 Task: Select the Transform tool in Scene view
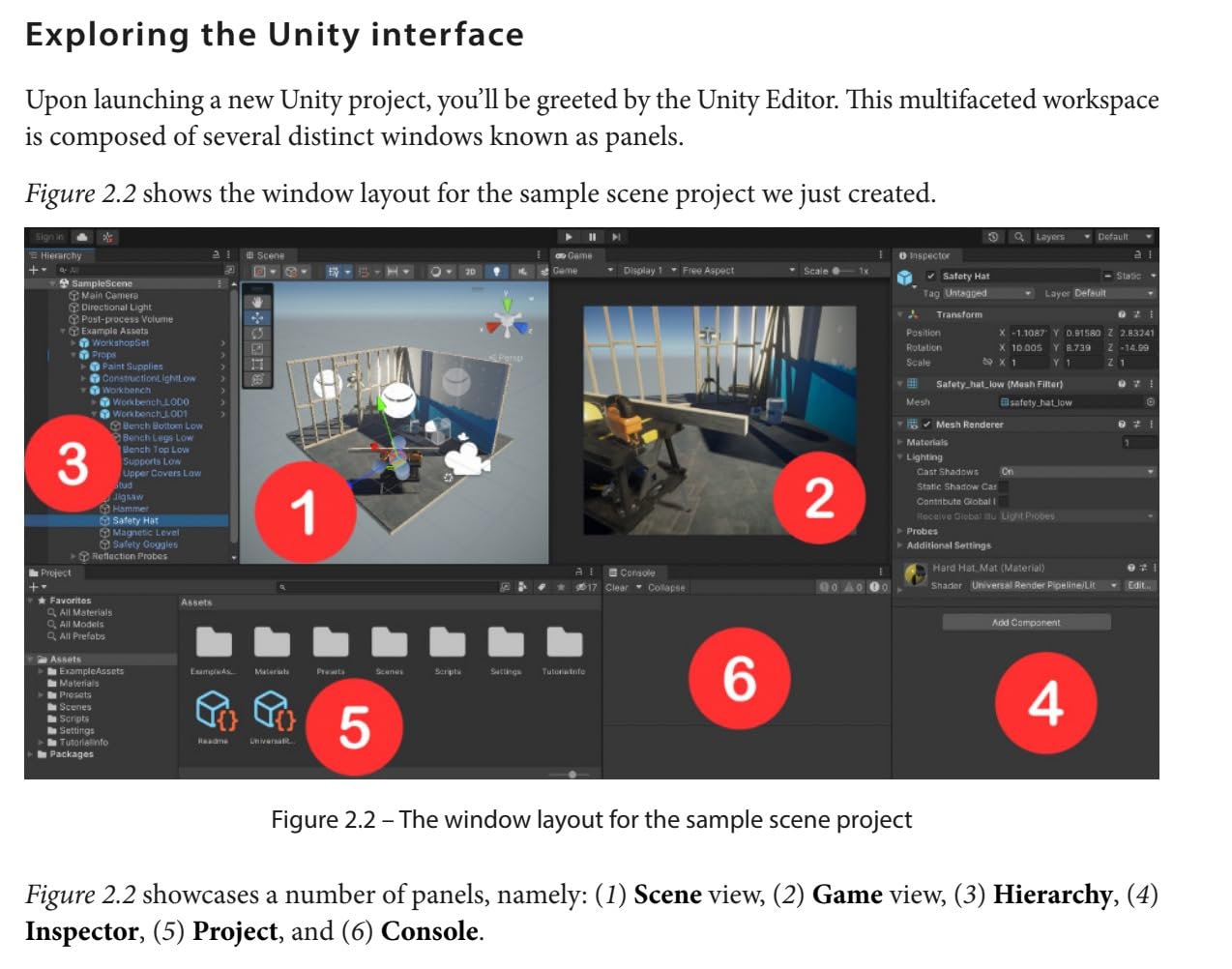tap(257, 379)
